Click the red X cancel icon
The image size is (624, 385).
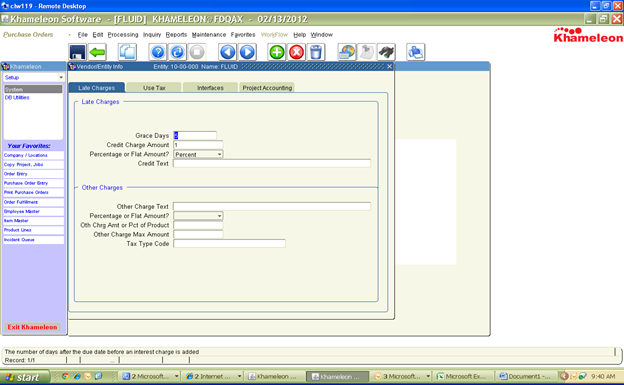click(x=296, y=52)
